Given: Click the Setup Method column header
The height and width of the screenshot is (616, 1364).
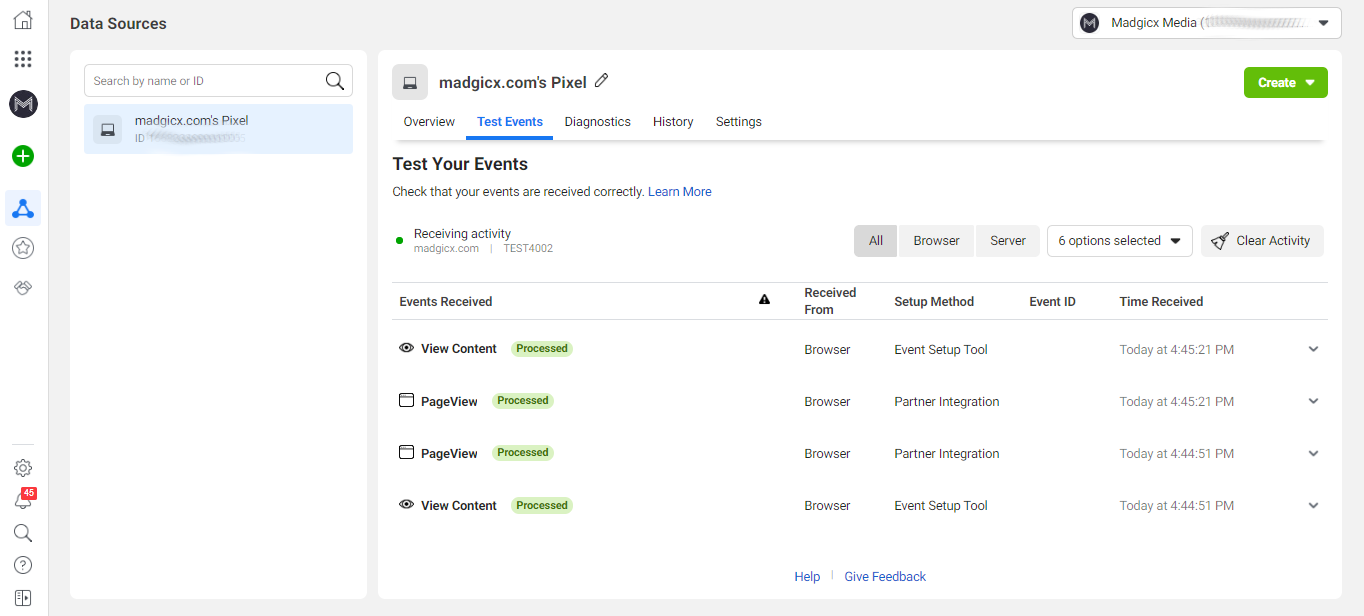Looking at the screenshot, I should click(934, 302).
